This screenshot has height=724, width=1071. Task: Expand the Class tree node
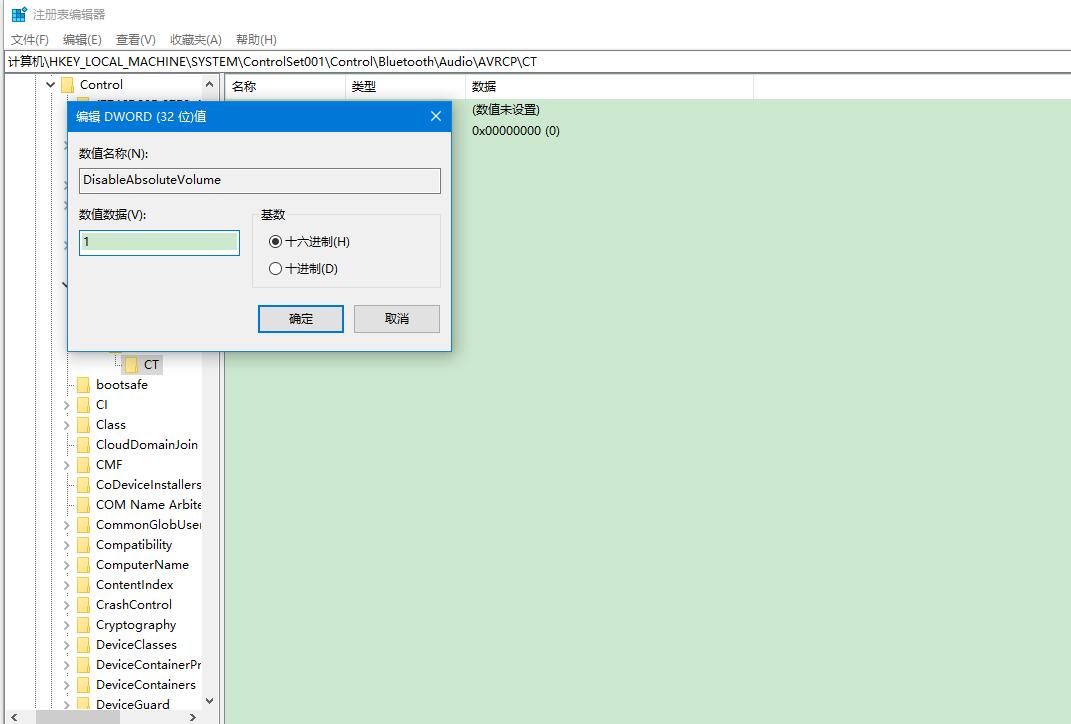[67, 425]
